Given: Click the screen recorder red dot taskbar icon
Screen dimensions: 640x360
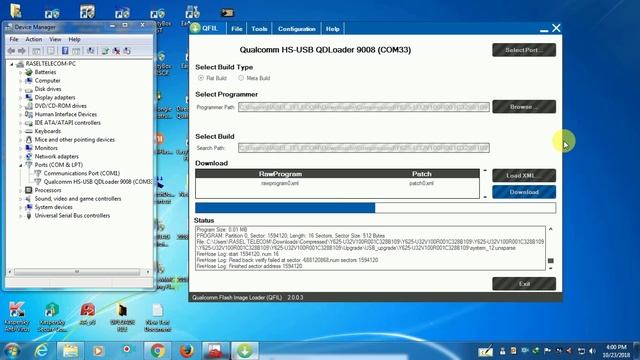Looking at the screenshot, I should click(127, 349).
